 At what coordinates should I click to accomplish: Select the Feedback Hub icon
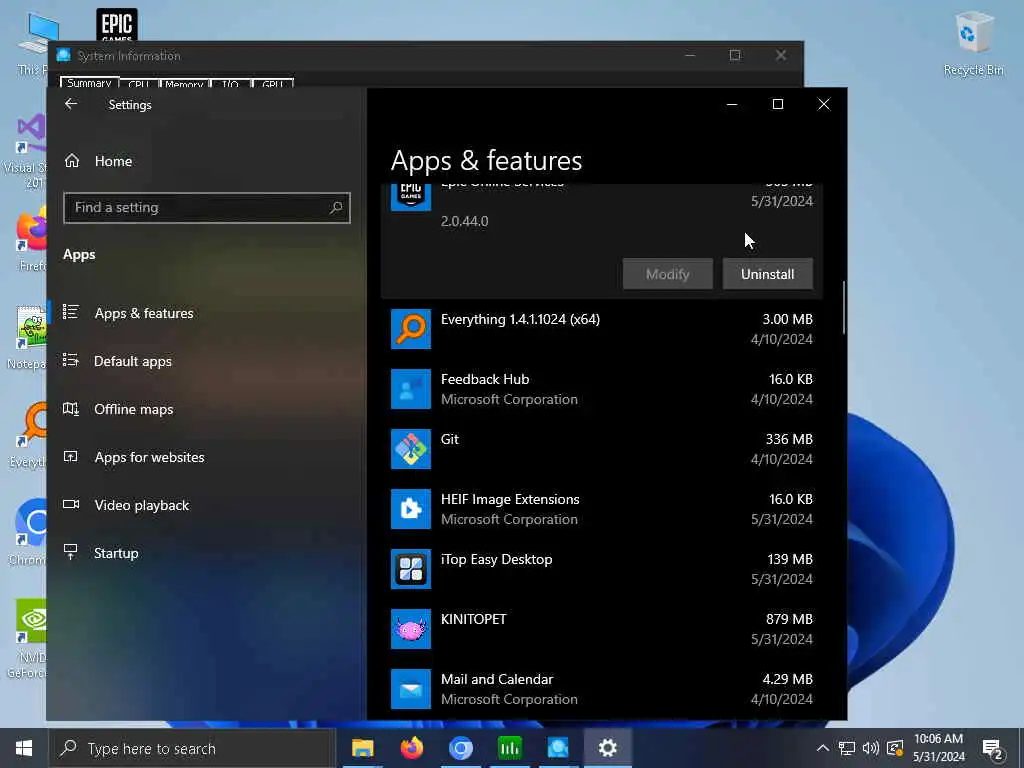(x=411, y=389)
